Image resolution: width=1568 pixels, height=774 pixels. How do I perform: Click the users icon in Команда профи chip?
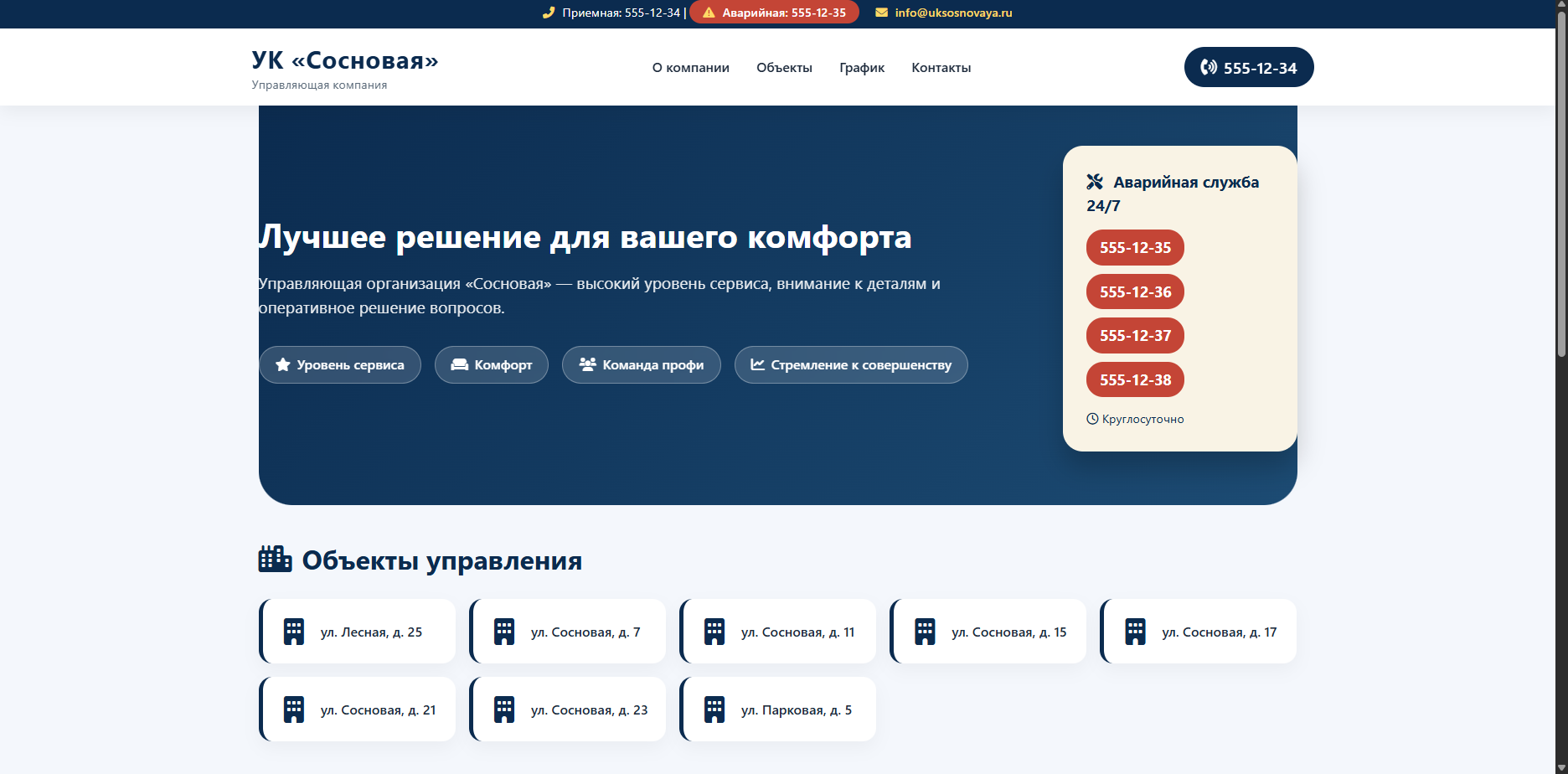(587, 364)
